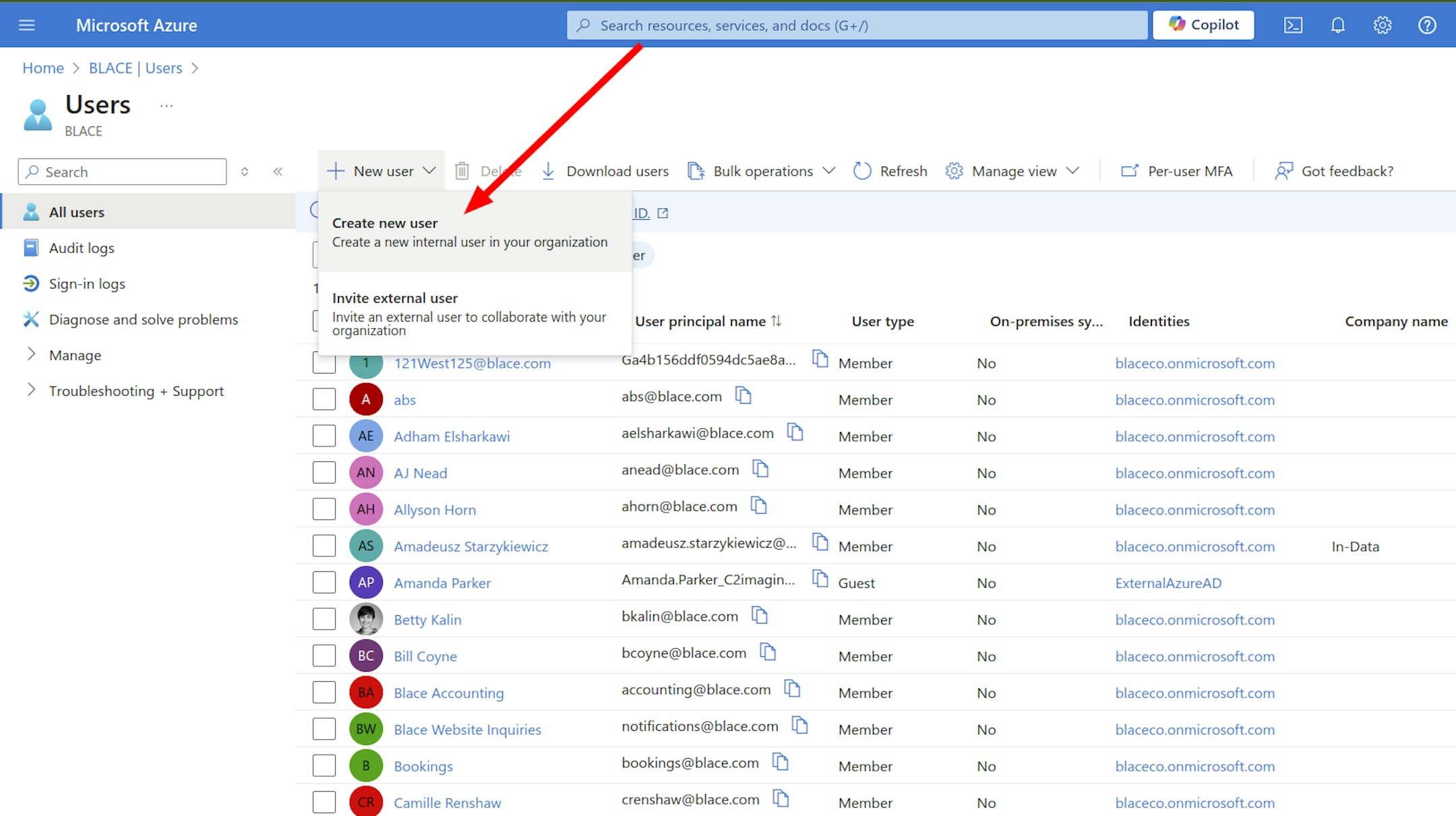Open the notifications bell
The image size is (1456, 816).
point(1337,26)
